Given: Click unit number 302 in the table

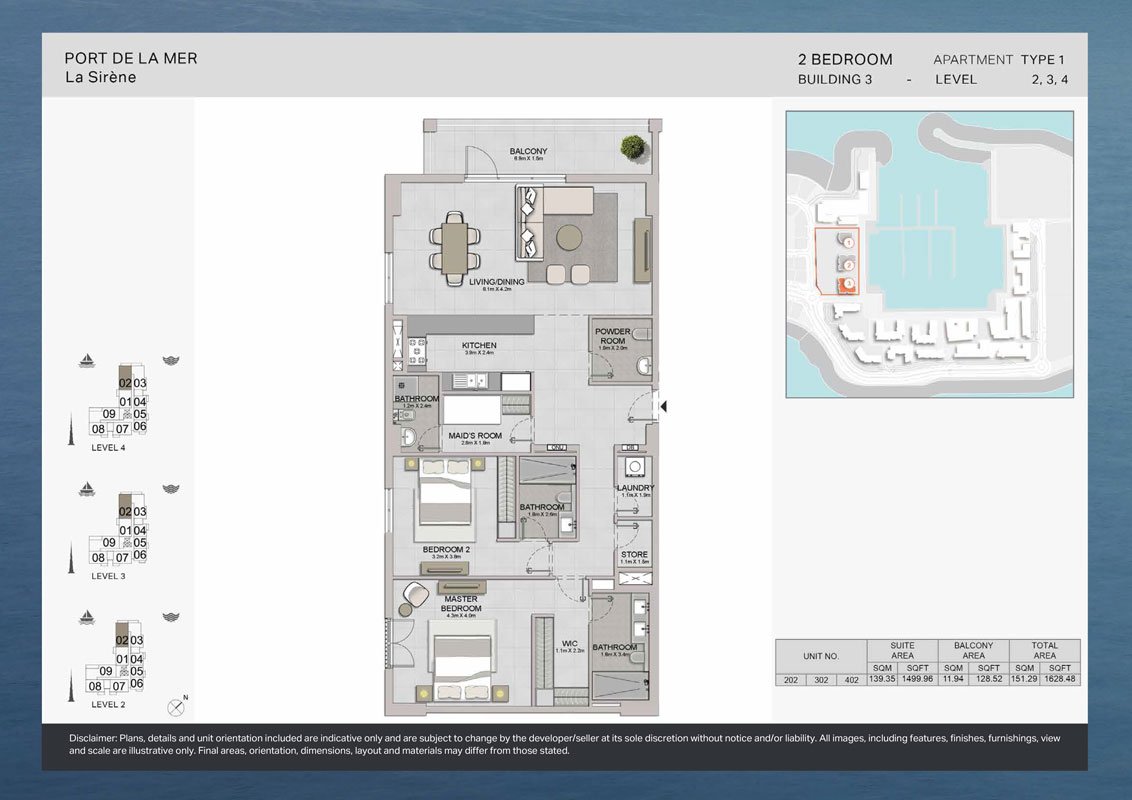Looking at the screenshot, I should pyautogui.click(x=821, y=680).
